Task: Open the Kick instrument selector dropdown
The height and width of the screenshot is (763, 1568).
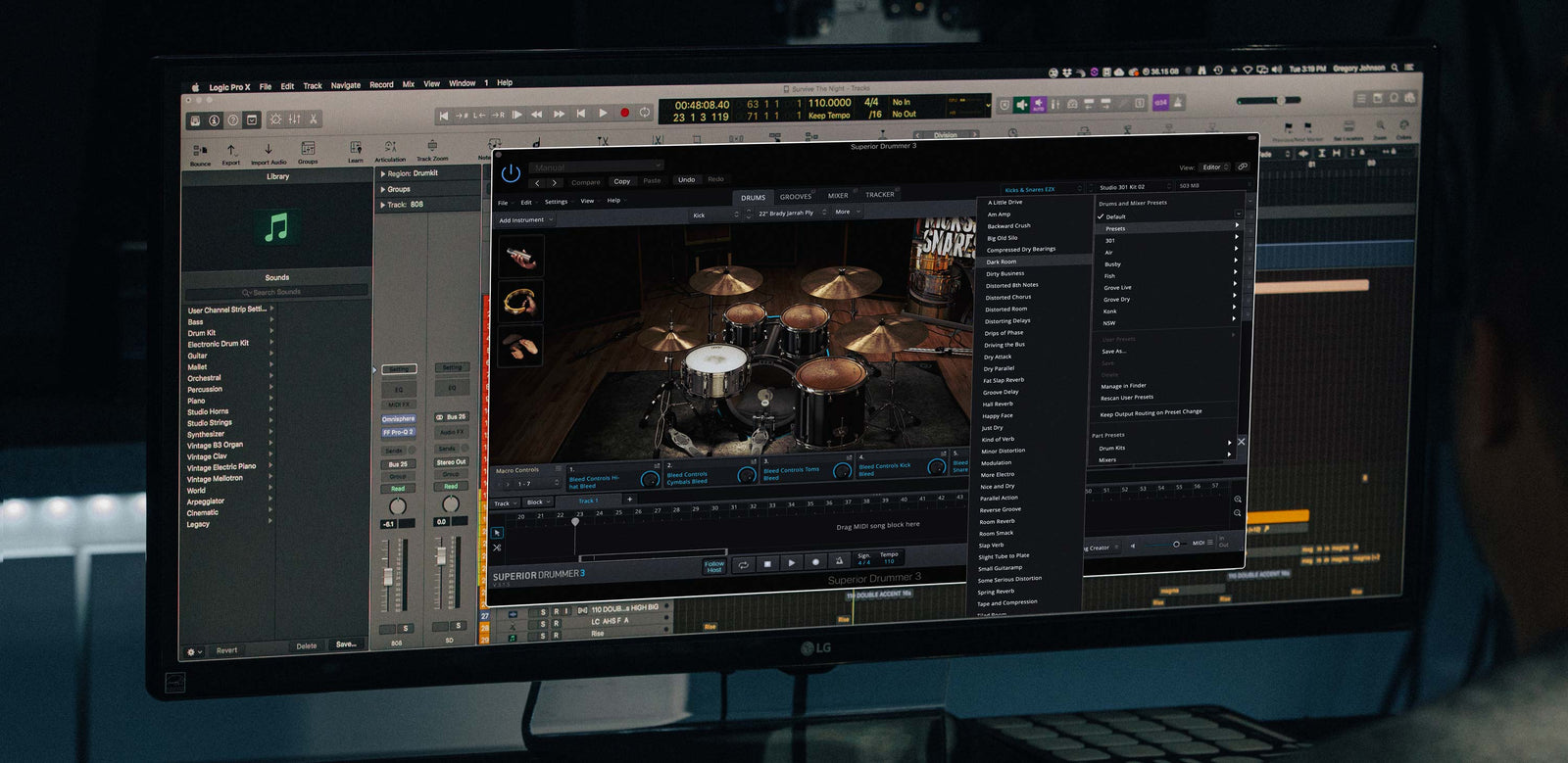Action: click(714, 215)
